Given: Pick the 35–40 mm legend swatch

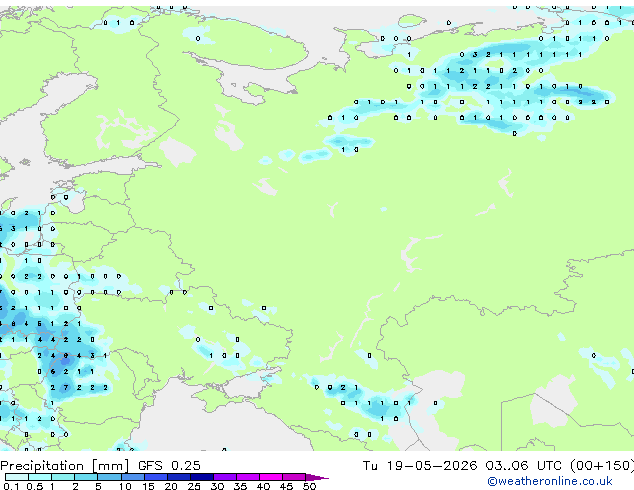Looking at the screenshot, I should click(x=248, y=477).
